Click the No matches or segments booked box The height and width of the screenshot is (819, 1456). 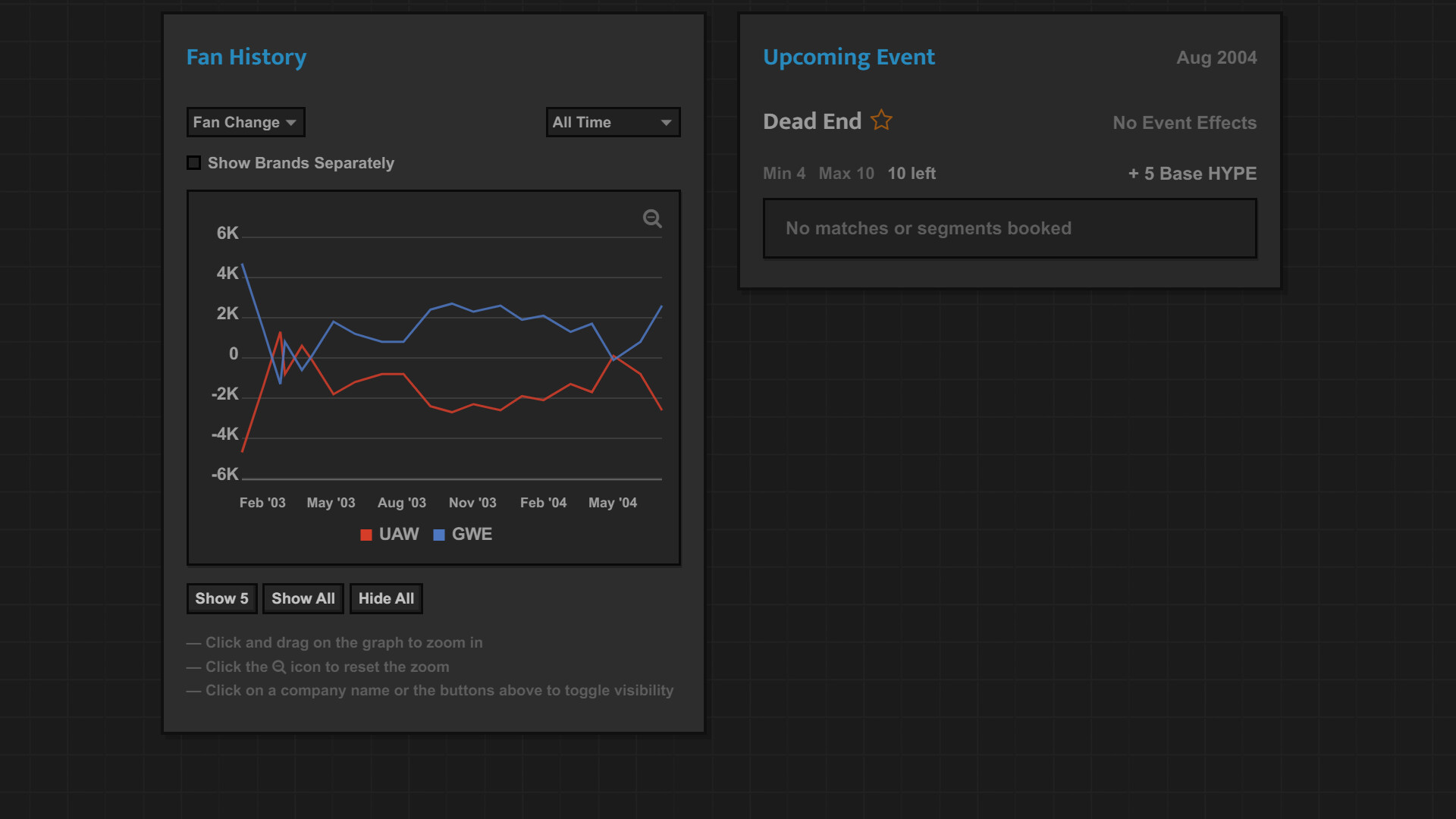point(1009,228)
